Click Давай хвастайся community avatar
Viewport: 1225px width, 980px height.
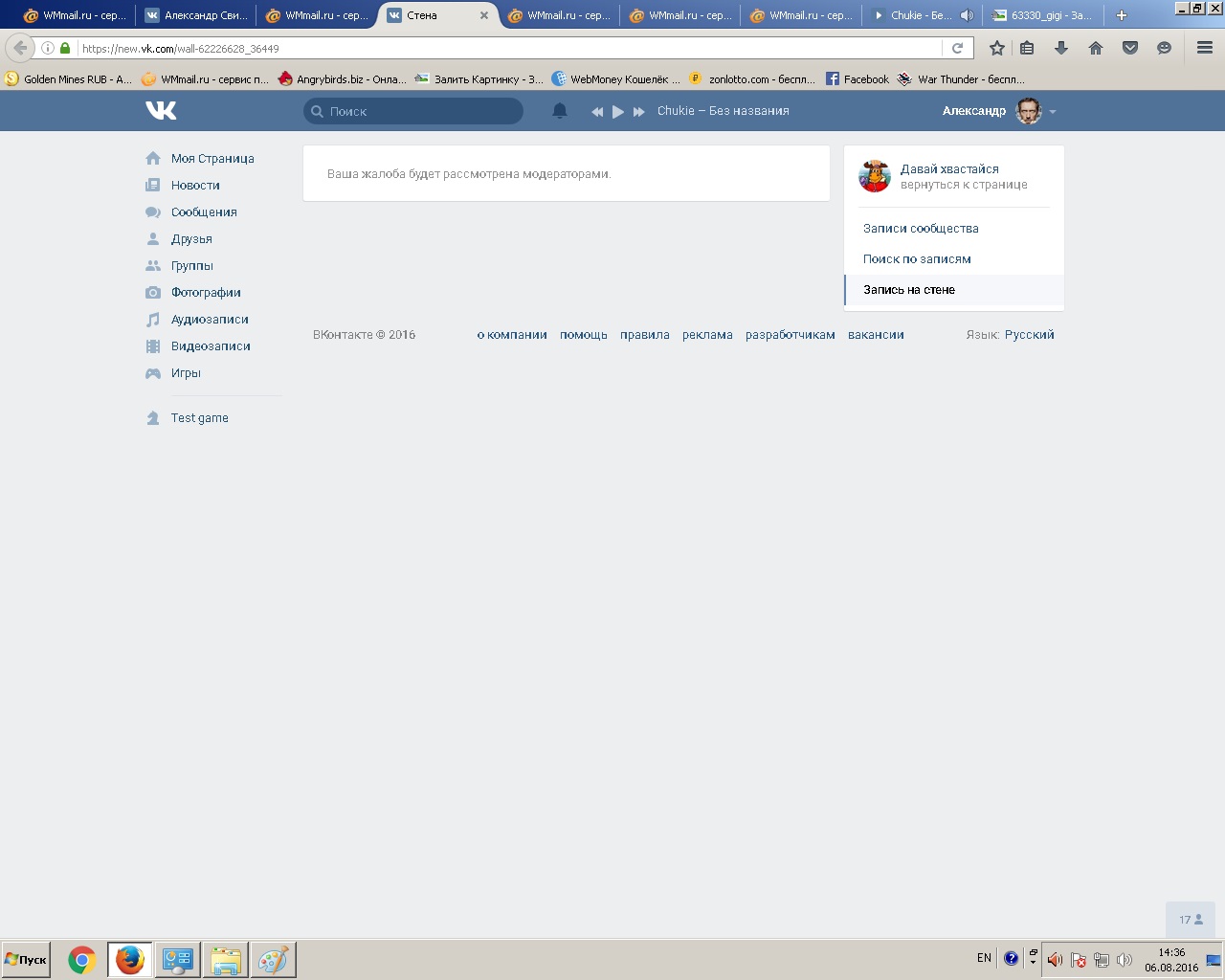click(x=875, y=176)
